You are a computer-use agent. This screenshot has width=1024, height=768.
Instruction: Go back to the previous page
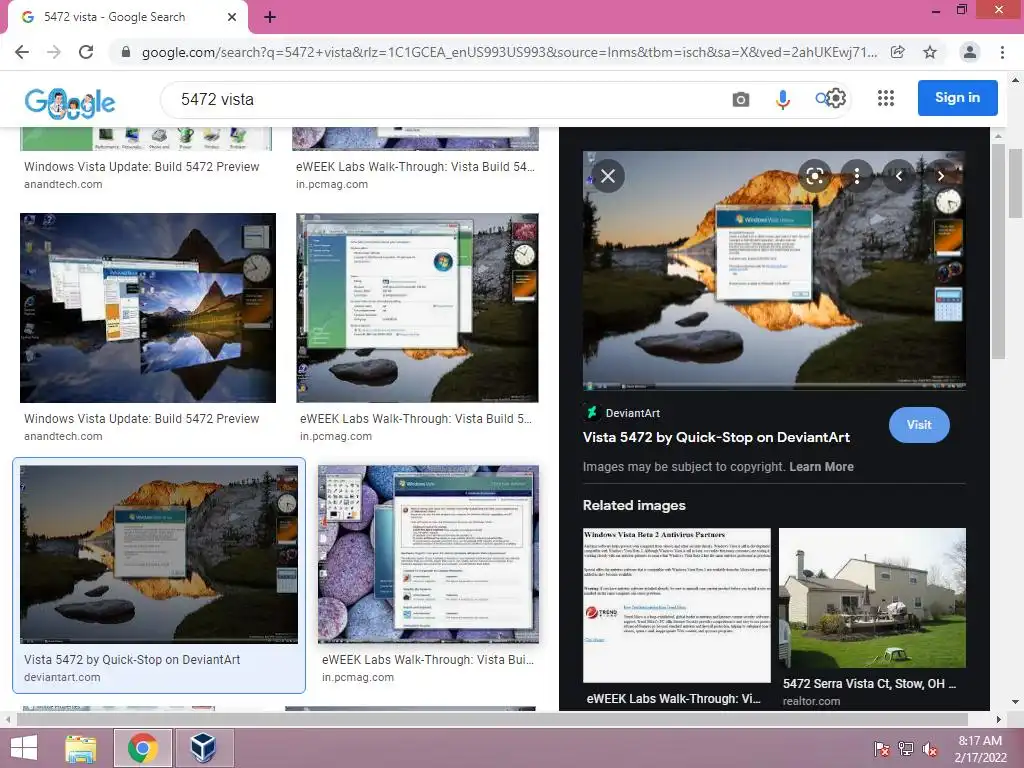point(22,52)
